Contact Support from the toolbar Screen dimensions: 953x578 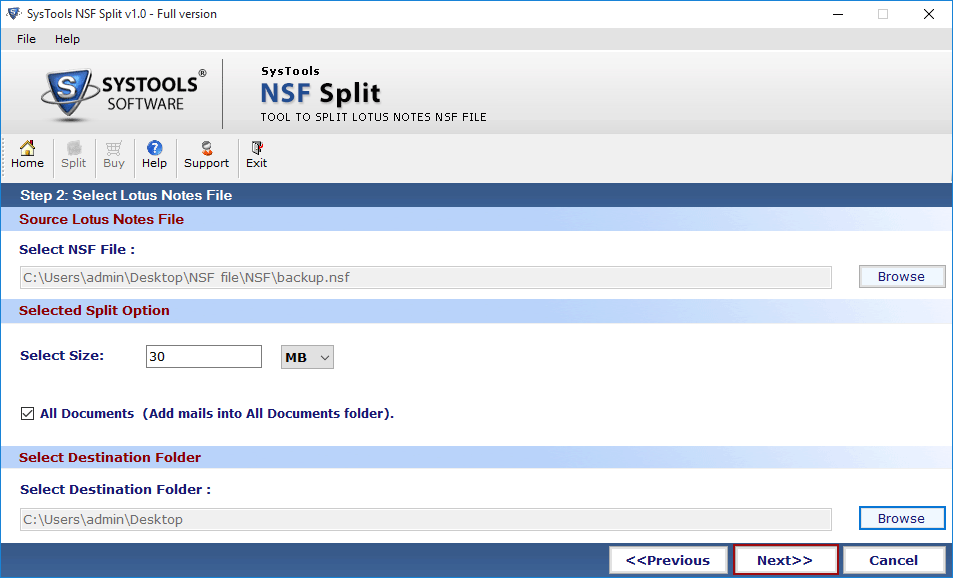coord(207,155)
